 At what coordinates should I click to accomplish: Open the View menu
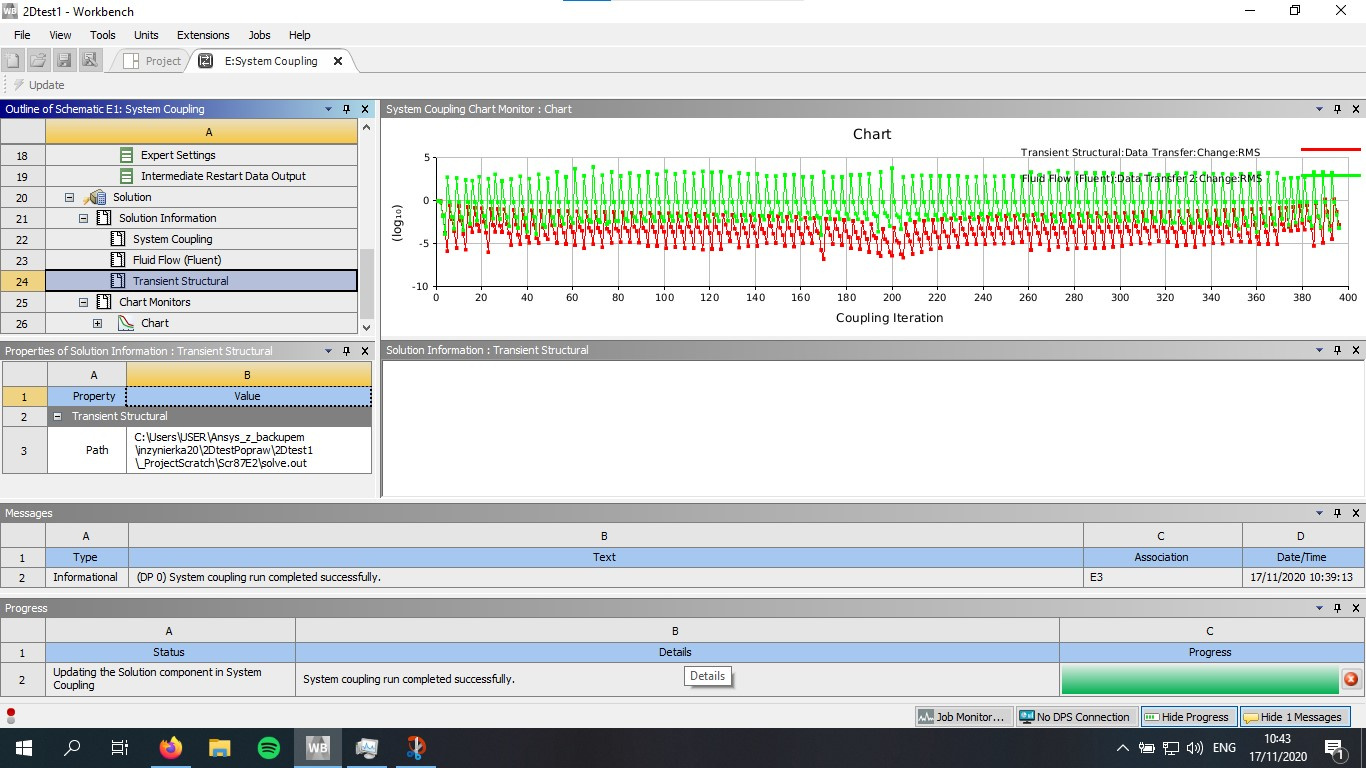60,35
